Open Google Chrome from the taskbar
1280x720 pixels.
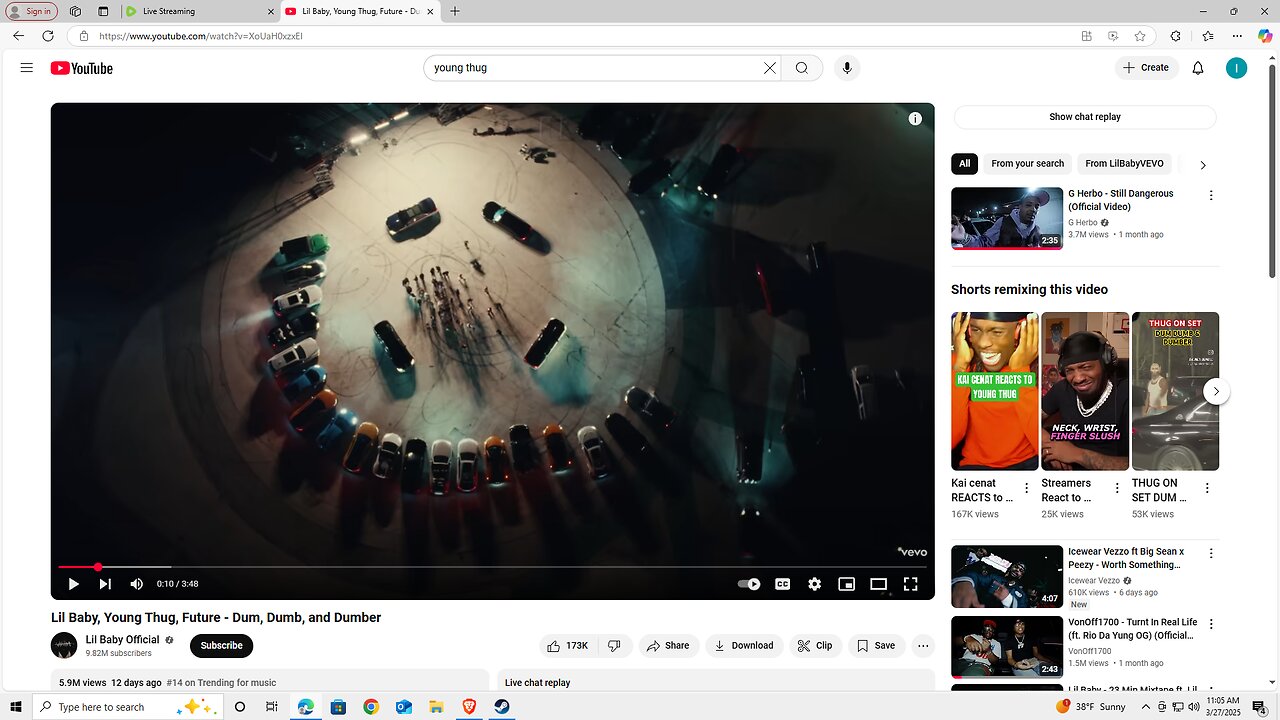tap(371, 707)
